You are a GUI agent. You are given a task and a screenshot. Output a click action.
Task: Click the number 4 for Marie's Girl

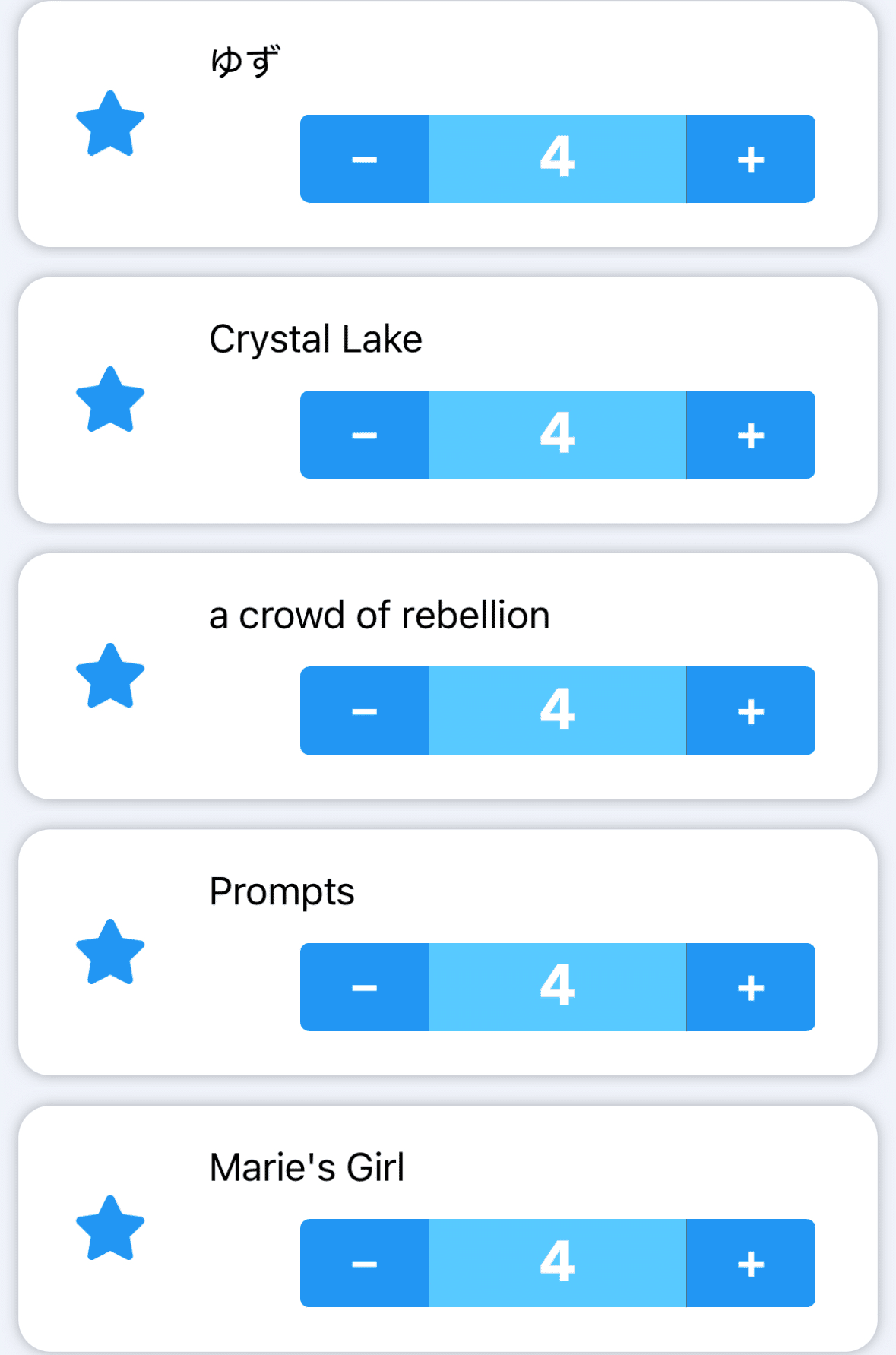pyautogui.click(x=557, y=1263)
